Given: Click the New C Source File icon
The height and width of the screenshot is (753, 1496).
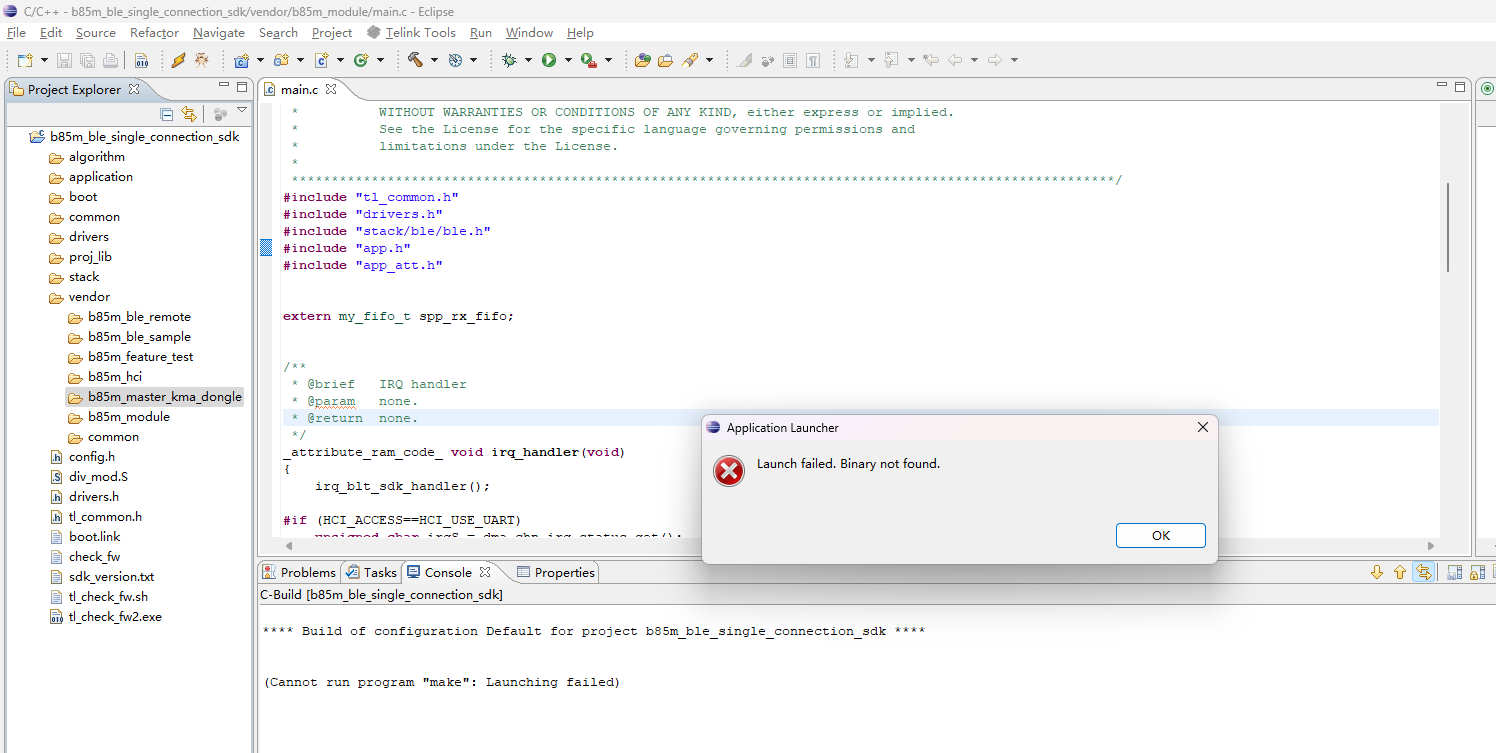Looking at the screenshot, I should [321, 60].
